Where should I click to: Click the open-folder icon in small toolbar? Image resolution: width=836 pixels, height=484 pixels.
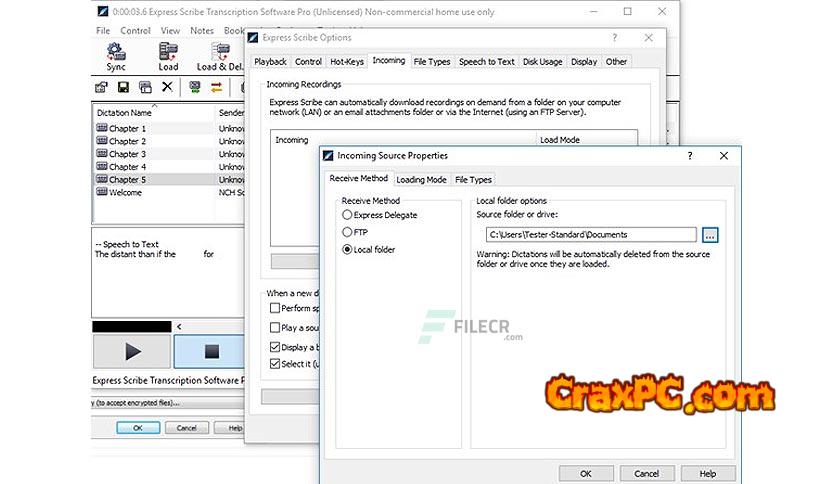coord(101,87)
